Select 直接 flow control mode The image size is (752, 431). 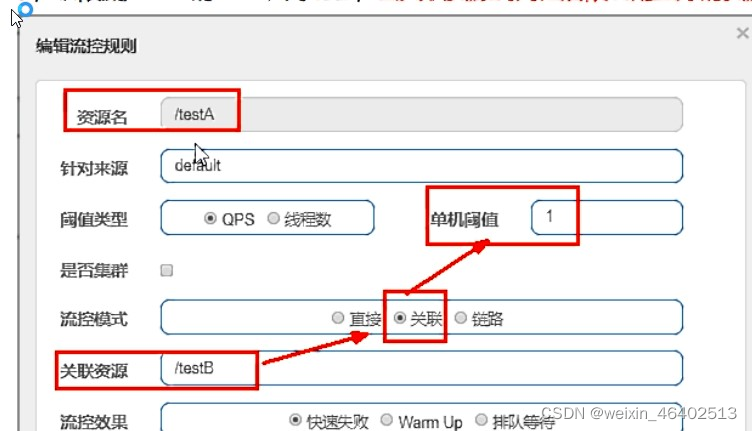338,318
